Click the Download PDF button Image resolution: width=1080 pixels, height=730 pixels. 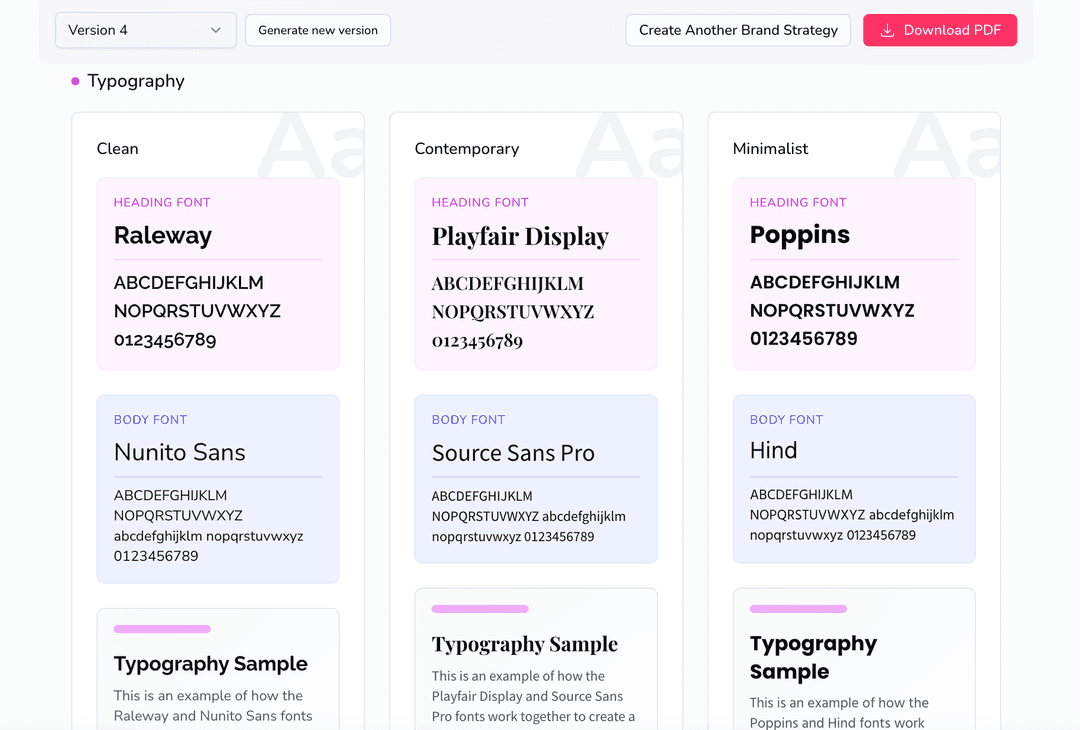pyautogui.click(x=940, y=30)
